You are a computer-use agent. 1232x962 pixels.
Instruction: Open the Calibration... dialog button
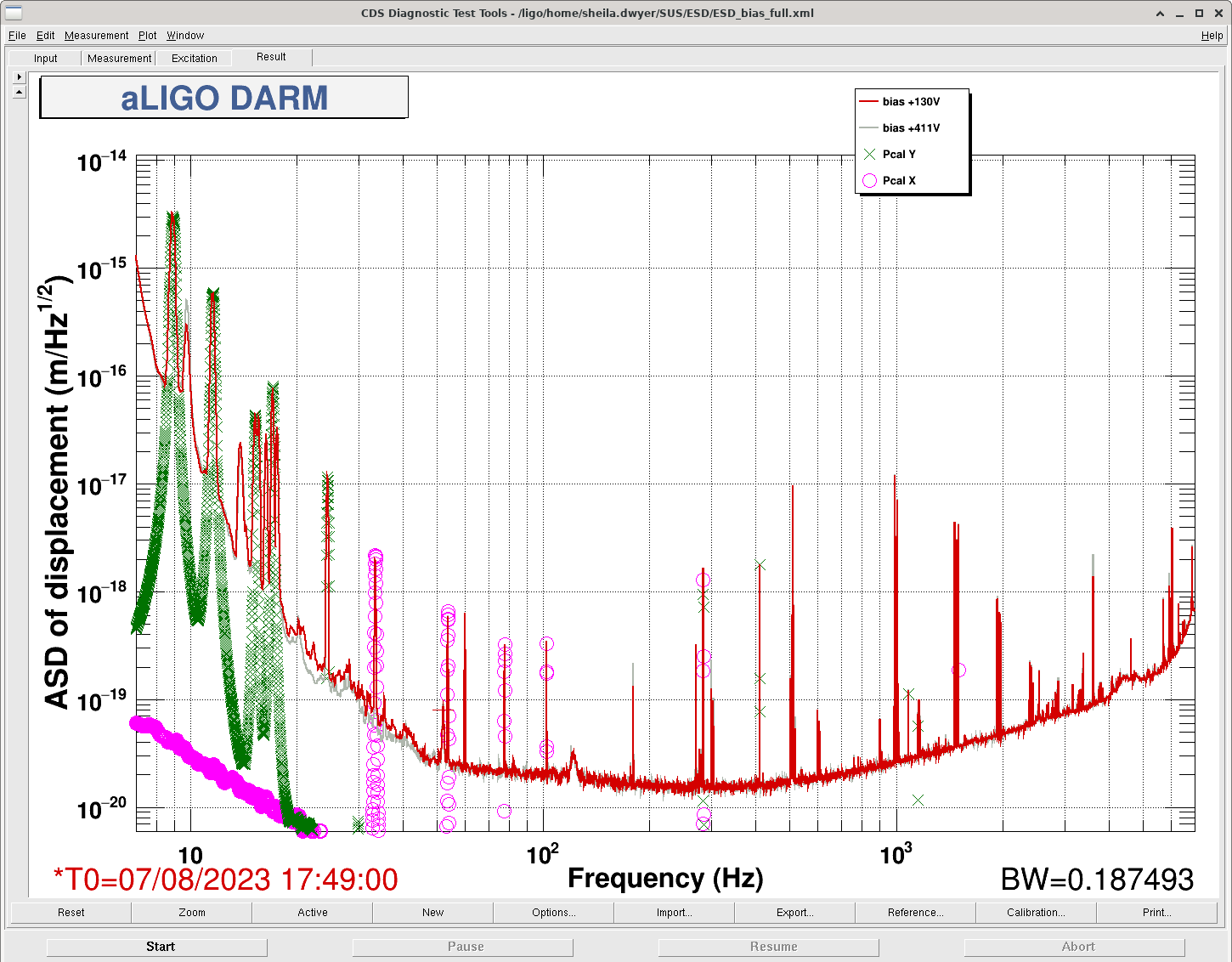[1036, 913]
